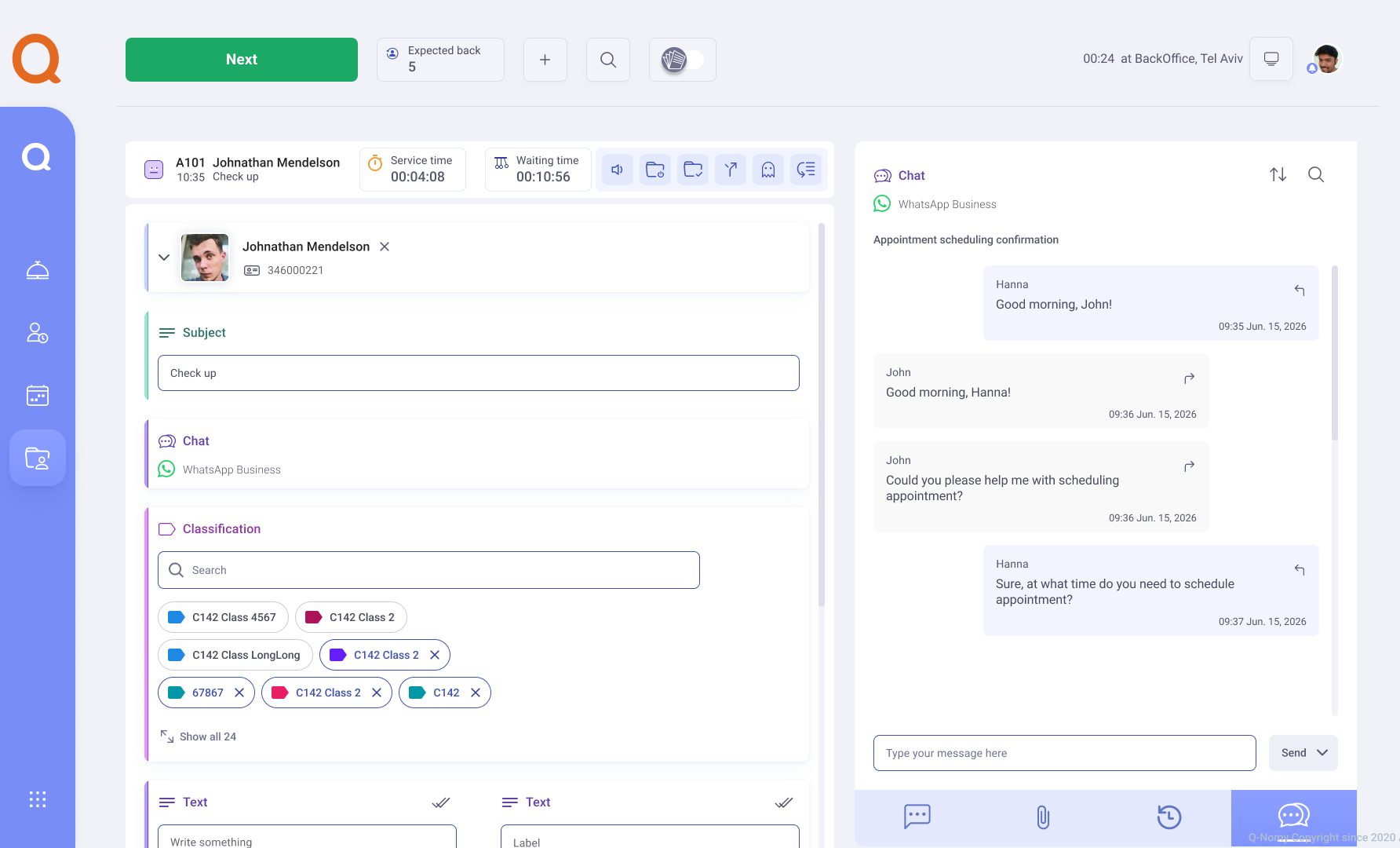The image size is (1400, 848).
Task: Click the ghost icon in customer toolbar
Action: click(767, 170)
